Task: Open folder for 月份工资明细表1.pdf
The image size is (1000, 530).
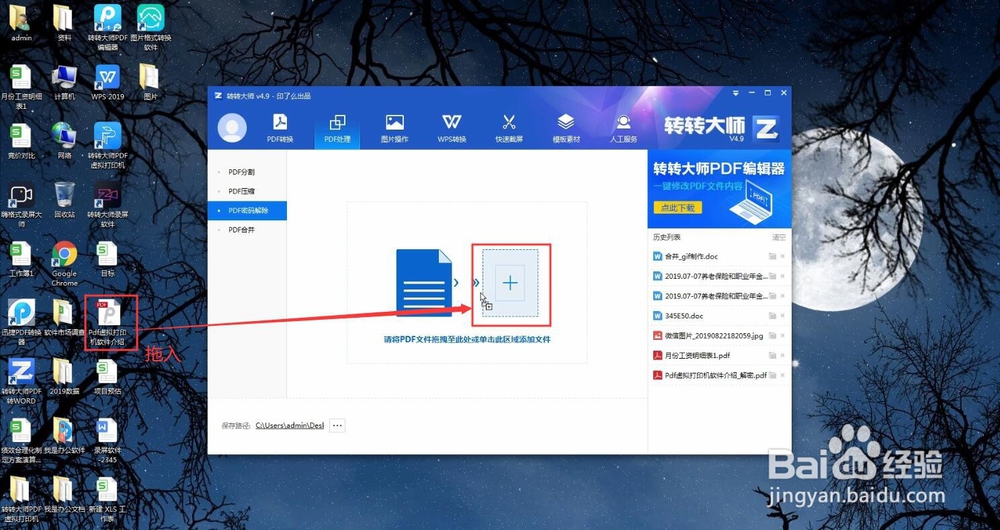Action: tap(772, 355)
